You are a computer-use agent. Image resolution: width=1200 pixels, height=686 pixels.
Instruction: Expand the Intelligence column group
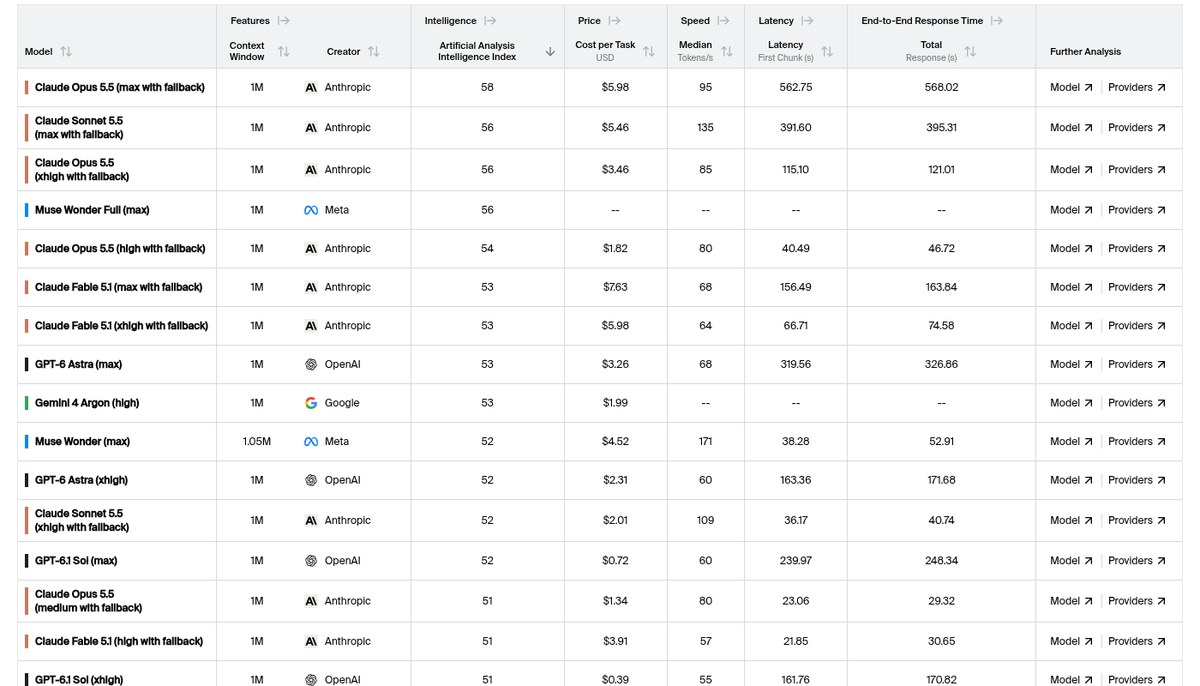coord(490,21)
